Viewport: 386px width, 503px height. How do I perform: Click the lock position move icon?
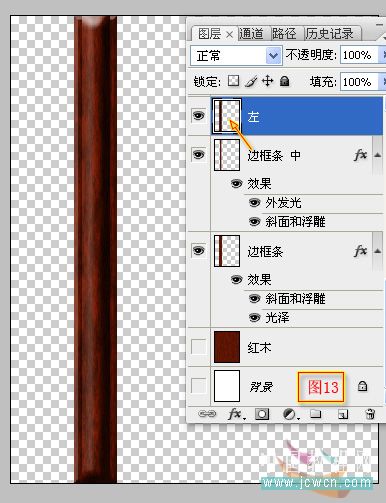point(267,81)
